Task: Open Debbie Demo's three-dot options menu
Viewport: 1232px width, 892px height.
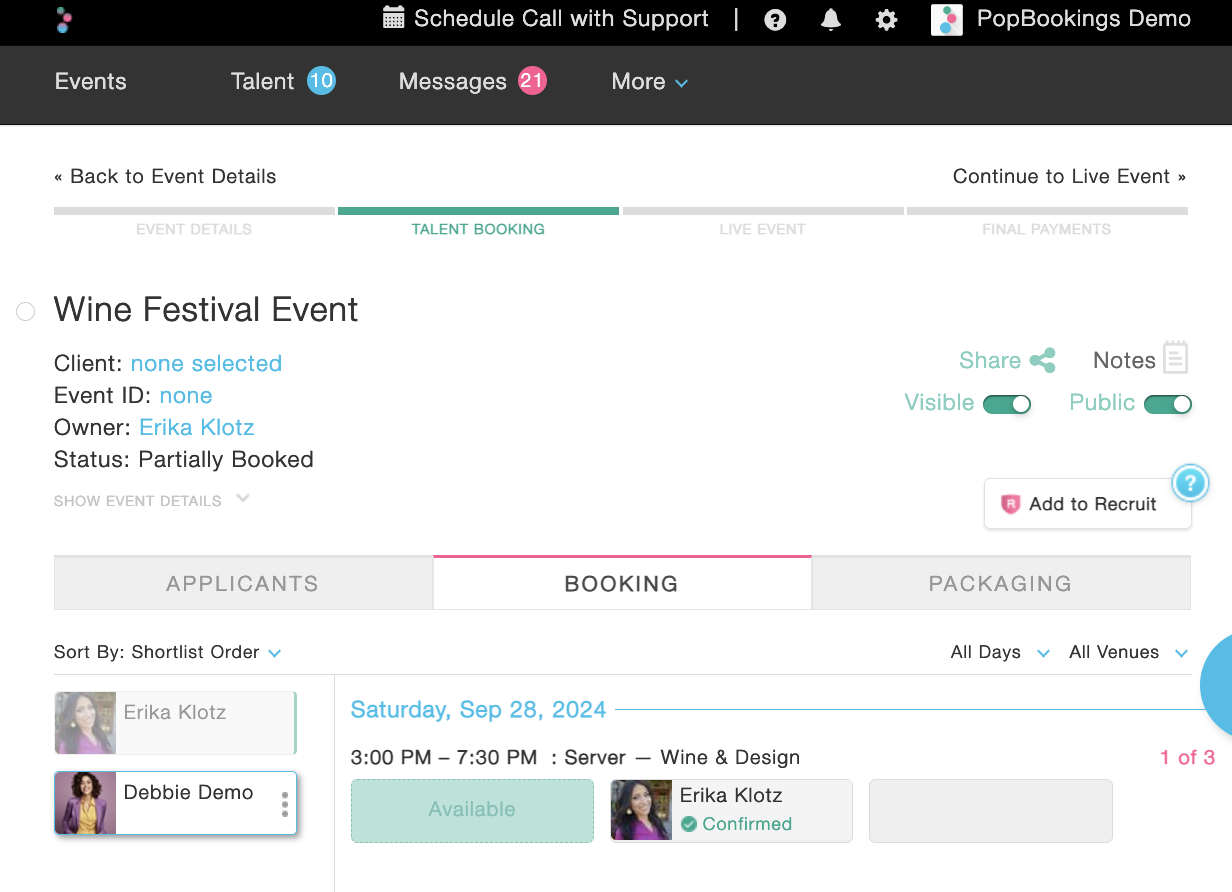Action: click(285, 805)
